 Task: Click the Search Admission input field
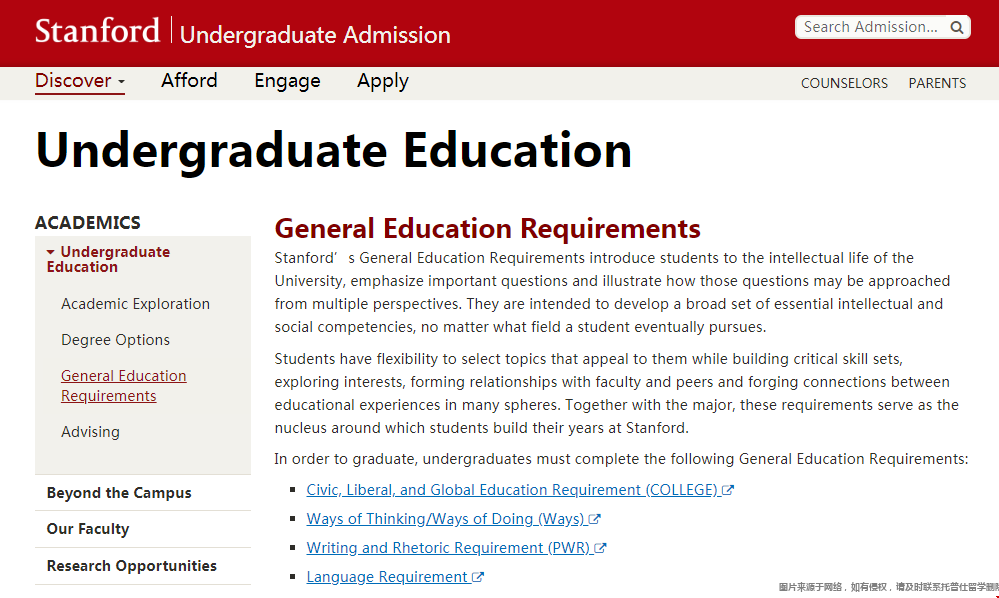pyautogui.click(x=871, y=27)
